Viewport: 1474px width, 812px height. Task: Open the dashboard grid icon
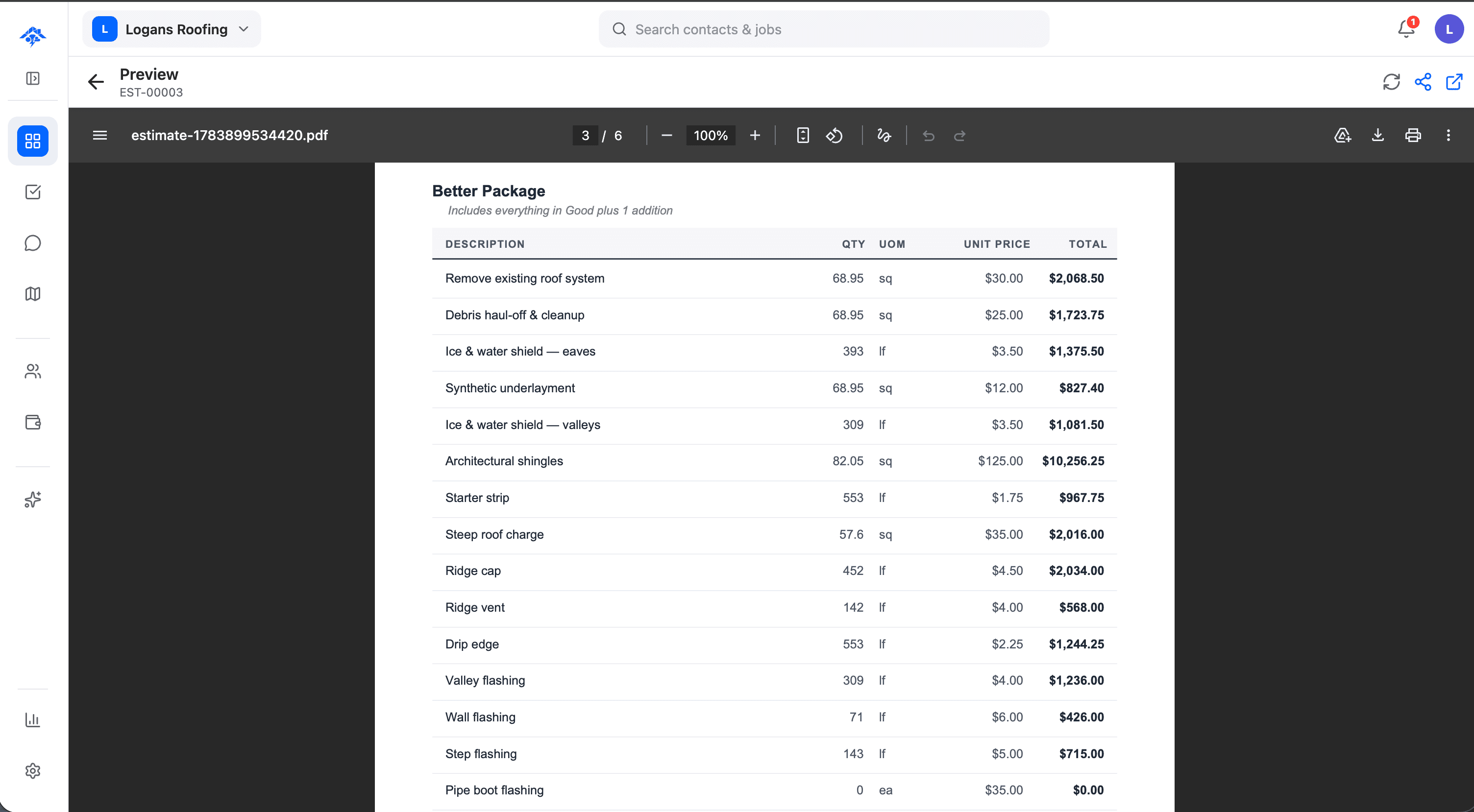(33, 141)
